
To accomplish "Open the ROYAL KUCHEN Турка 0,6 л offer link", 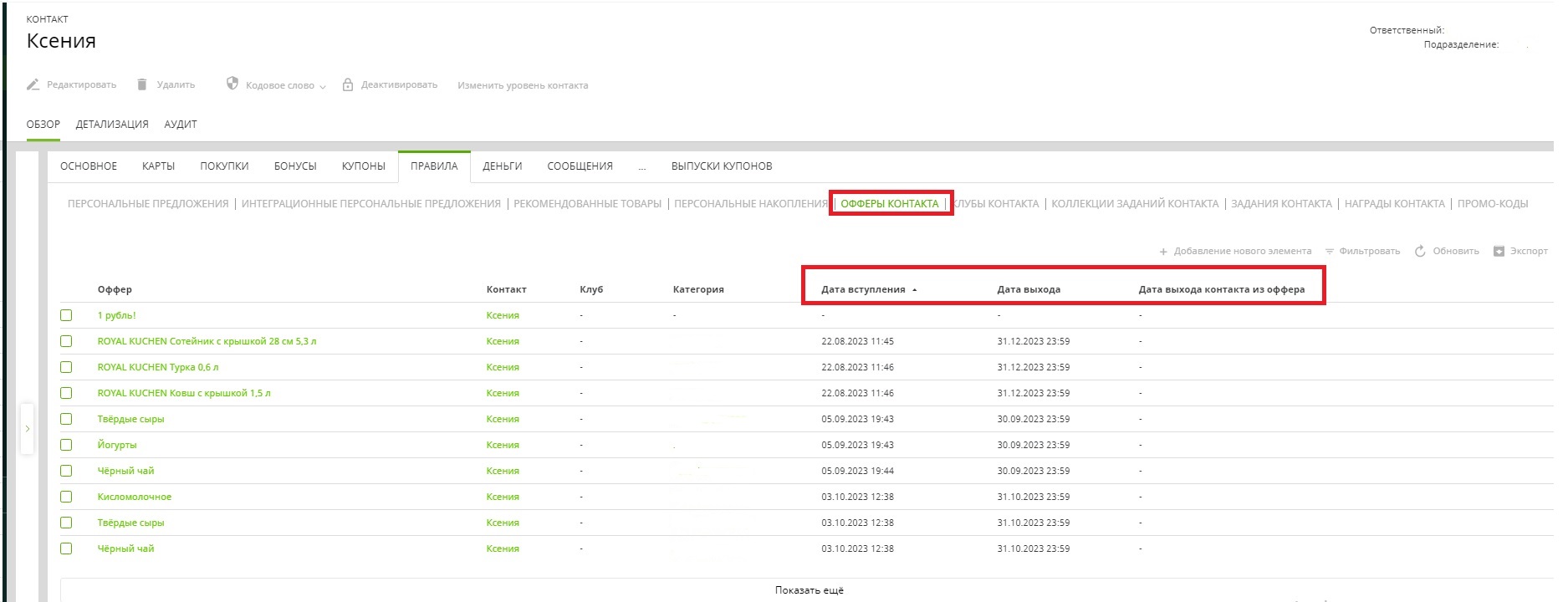I will (x=157, y=367).
